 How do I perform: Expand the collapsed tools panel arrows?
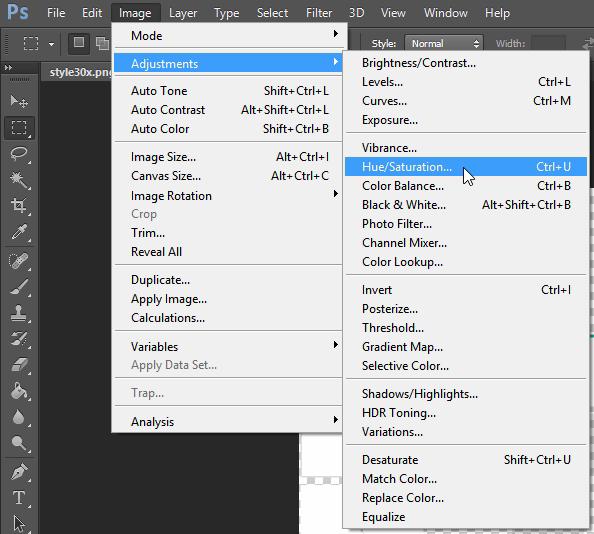coord(8,67)
